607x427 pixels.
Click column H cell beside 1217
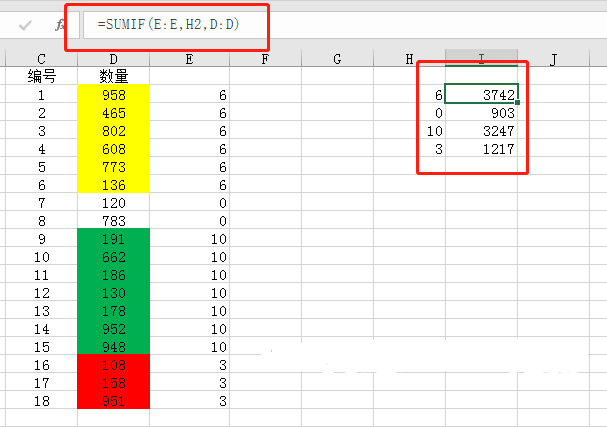pos(409,148)
